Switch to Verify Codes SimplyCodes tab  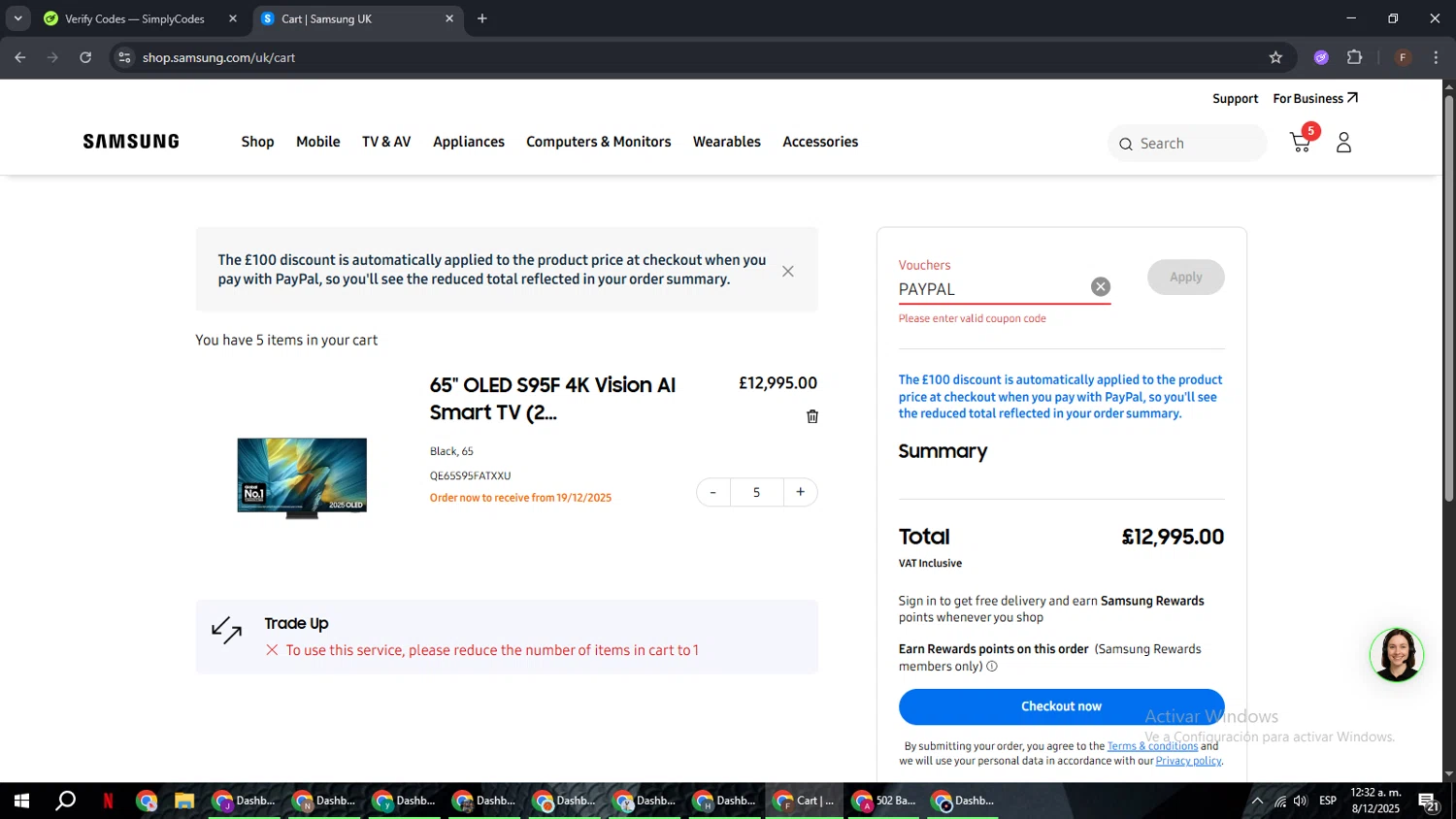[x=135, y=18]
